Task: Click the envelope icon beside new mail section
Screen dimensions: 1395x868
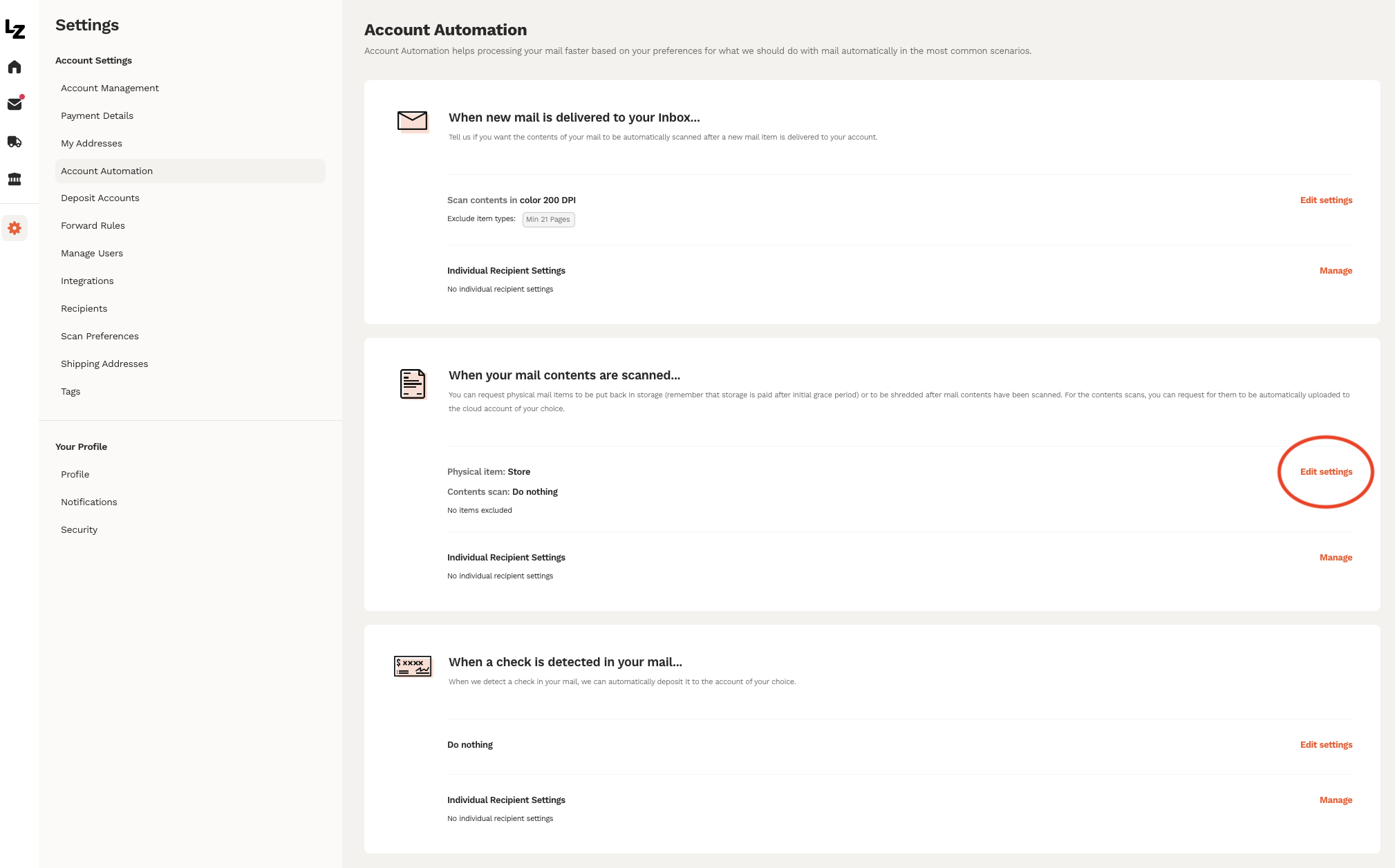Action: (x=412, y=120)
